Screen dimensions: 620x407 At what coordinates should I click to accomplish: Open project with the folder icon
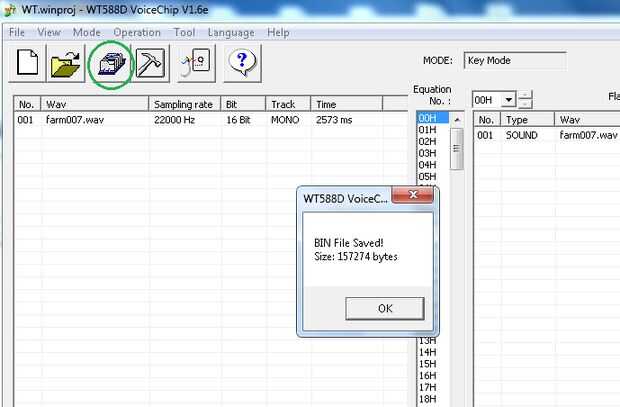pyautogui.click(x=66, y=63)
